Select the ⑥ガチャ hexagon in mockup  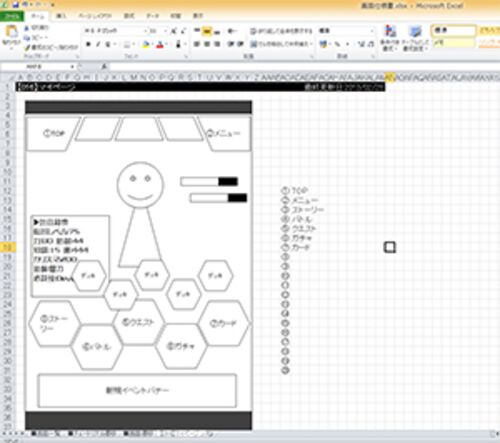(x=181, y=346)
